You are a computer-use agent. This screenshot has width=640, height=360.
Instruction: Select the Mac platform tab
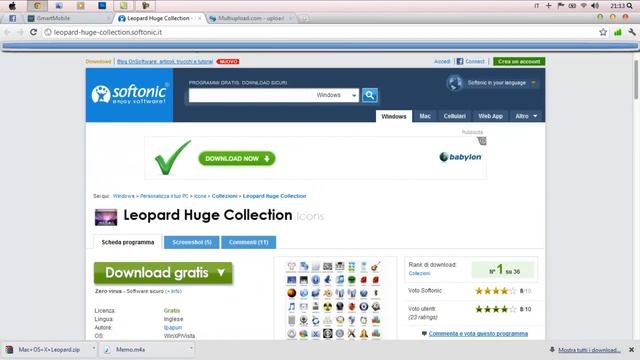click(425, 116)
